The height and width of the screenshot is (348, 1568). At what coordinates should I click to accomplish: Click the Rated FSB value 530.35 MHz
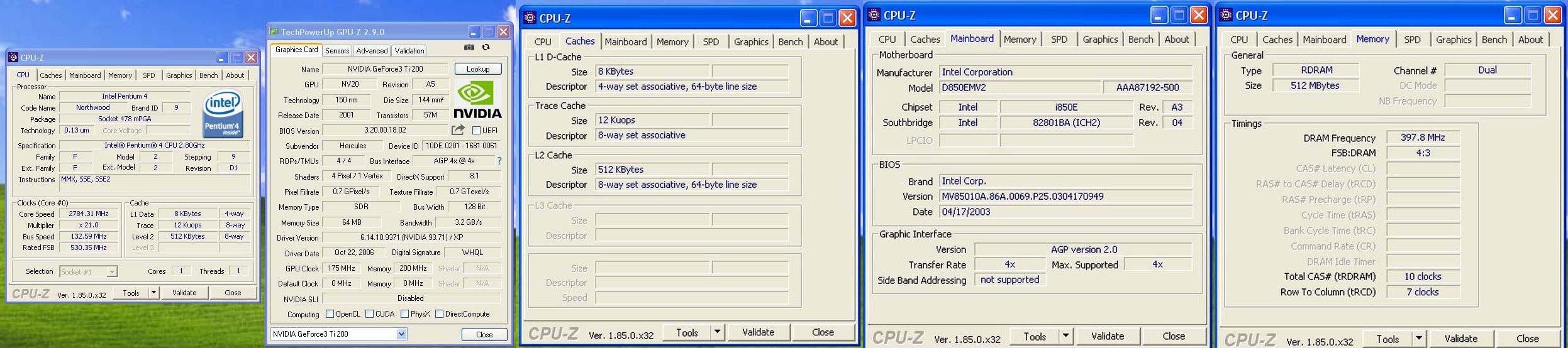[x=88, y=248]
